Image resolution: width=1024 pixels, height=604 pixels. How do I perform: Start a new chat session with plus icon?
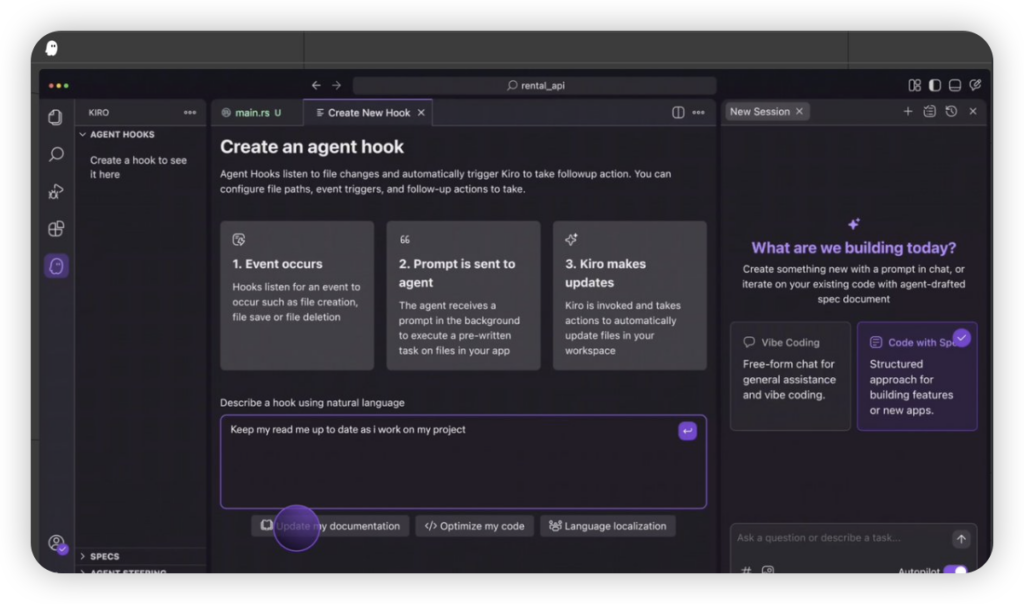pyautogui.click(x=908, y=111)
